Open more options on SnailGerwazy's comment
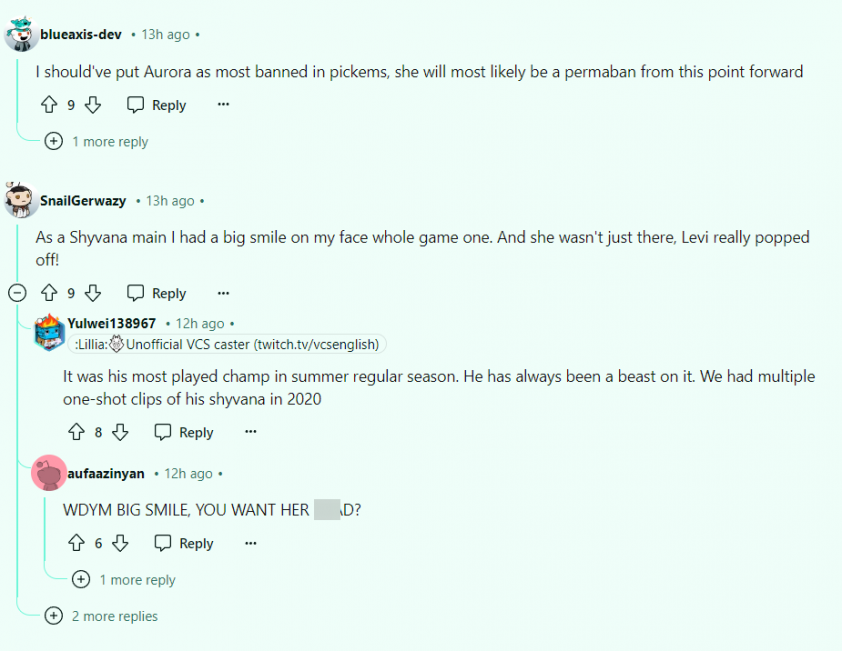Viewport: 842px width, 651px height. click(x=223, y=293)
